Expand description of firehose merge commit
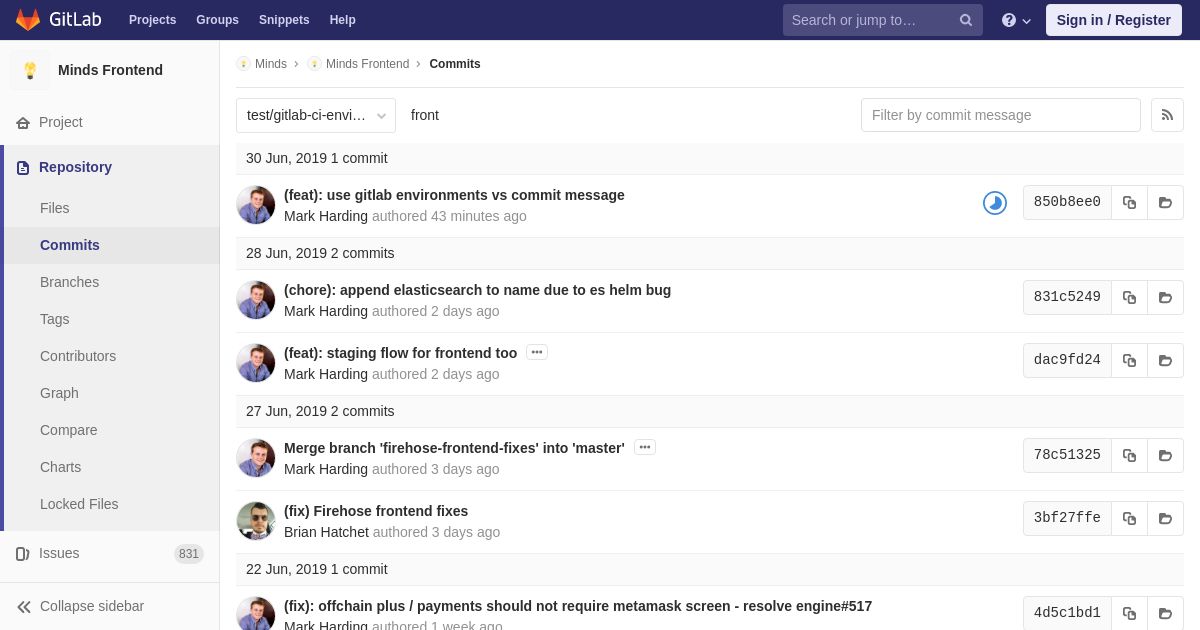The width and height of the screenshot is (1200, 630). tap(645, 447)
